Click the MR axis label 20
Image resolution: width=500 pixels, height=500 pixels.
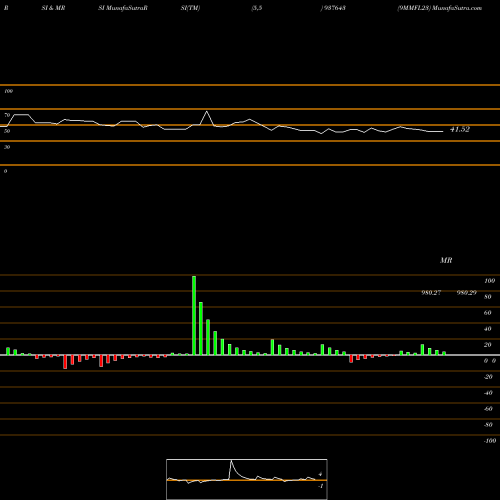pos(488,345)
